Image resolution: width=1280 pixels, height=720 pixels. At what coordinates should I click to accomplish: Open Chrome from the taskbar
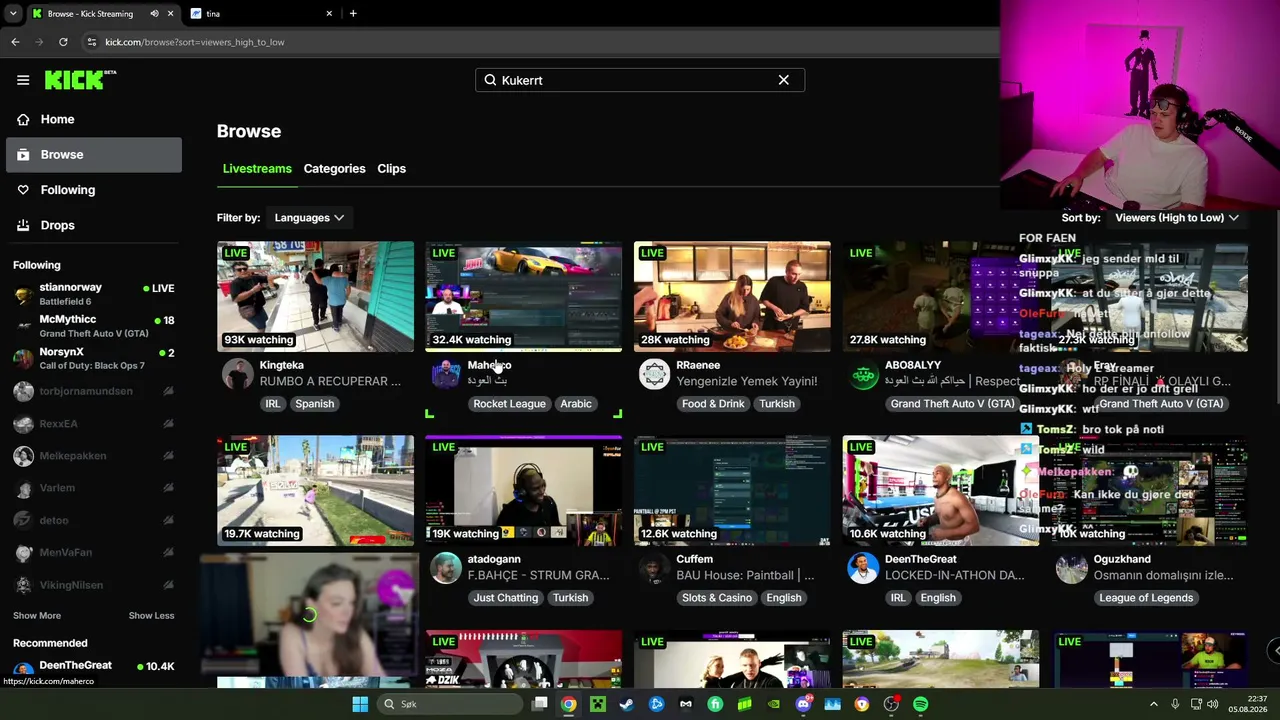(x=568, y=704)
